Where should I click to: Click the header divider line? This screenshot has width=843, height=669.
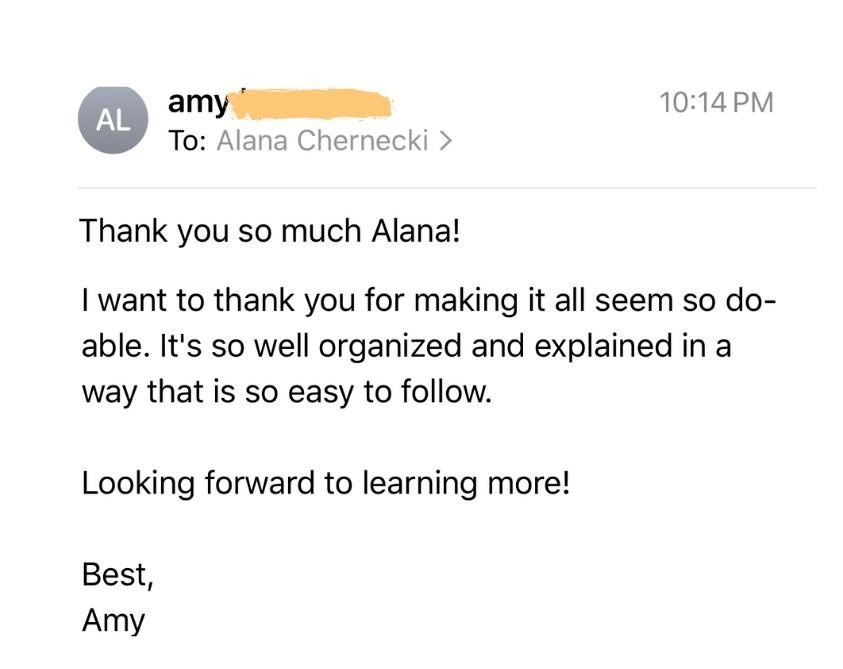446,188
